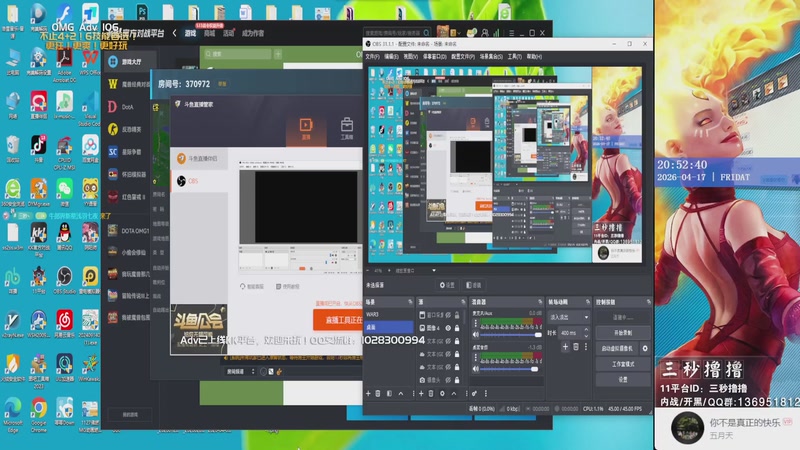Increase transition duration with up arrow
Viewport: 800px width, 450px height.
click(x=586, y=330)
